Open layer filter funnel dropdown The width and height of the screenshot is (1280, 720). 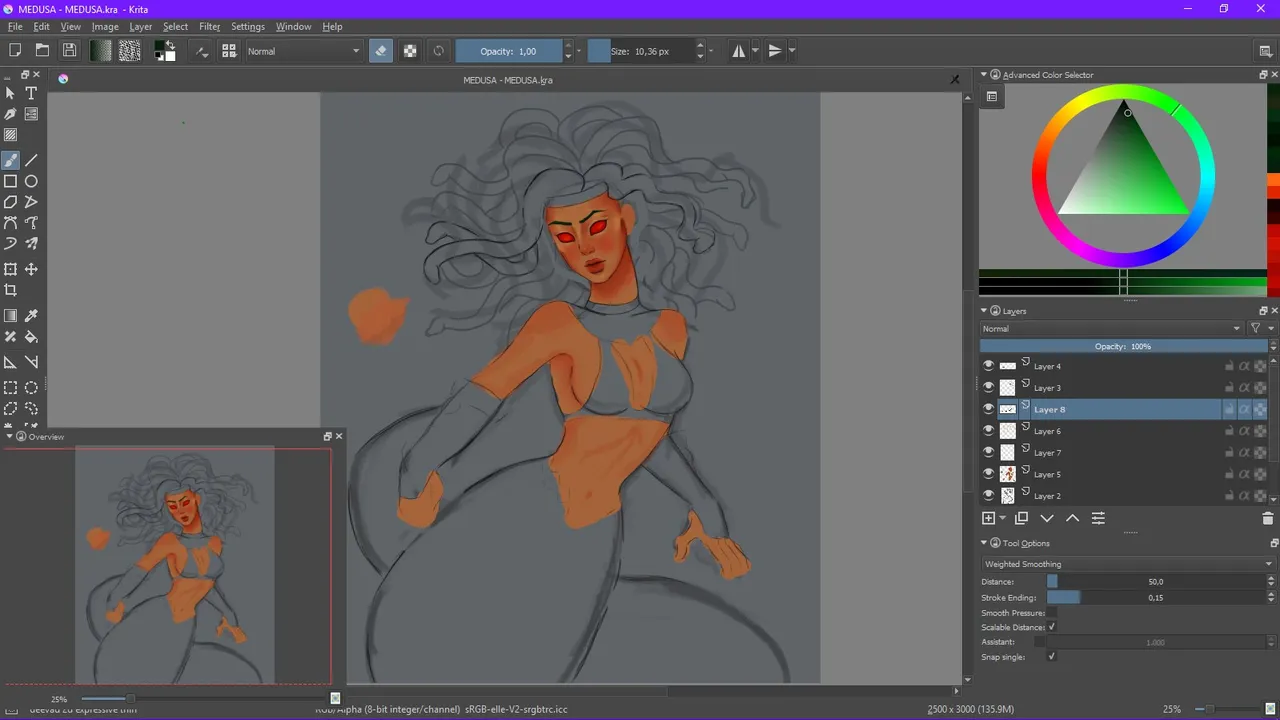[x=1262, y=328]
